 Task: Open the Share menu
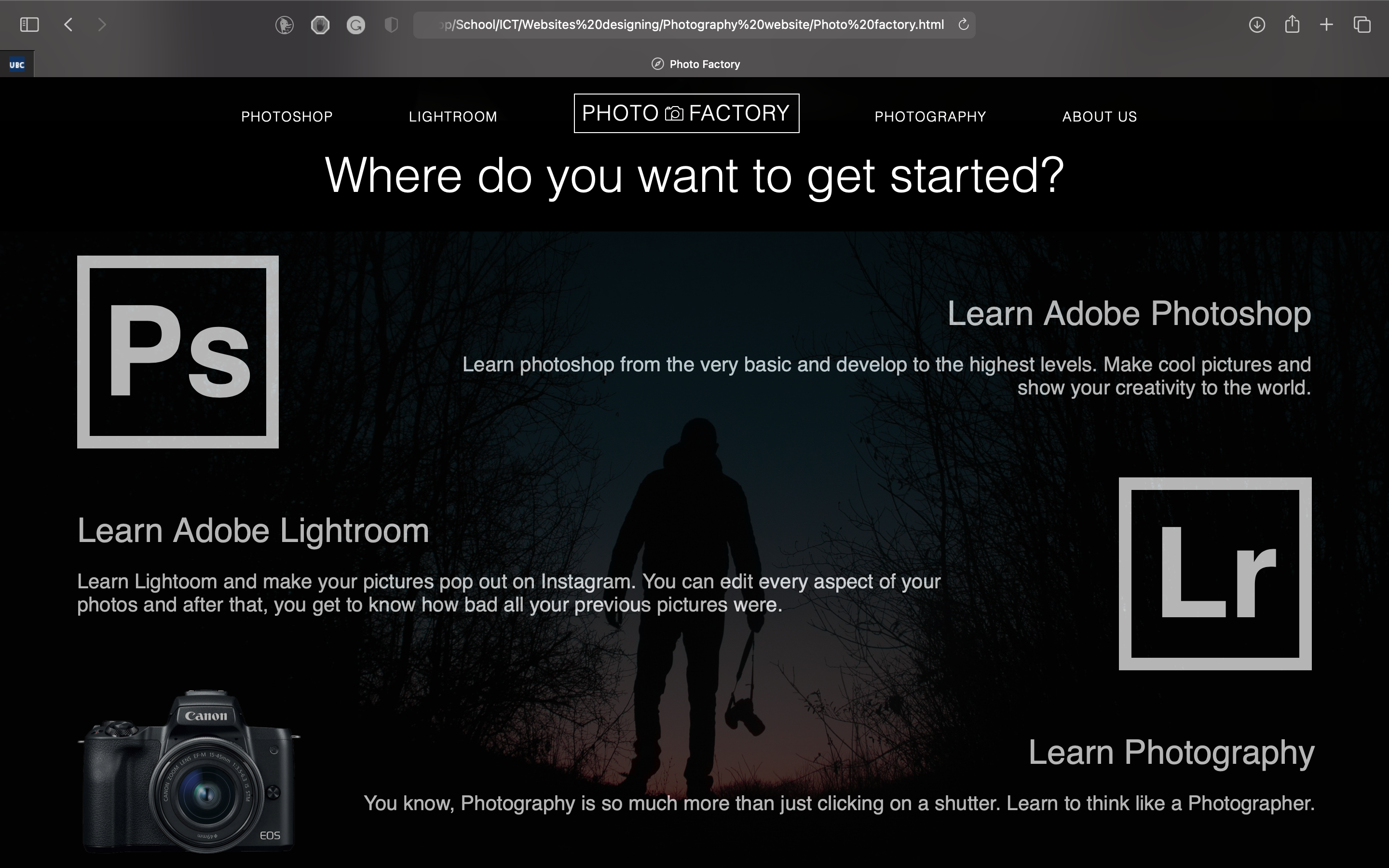[x=1292, y=25]
